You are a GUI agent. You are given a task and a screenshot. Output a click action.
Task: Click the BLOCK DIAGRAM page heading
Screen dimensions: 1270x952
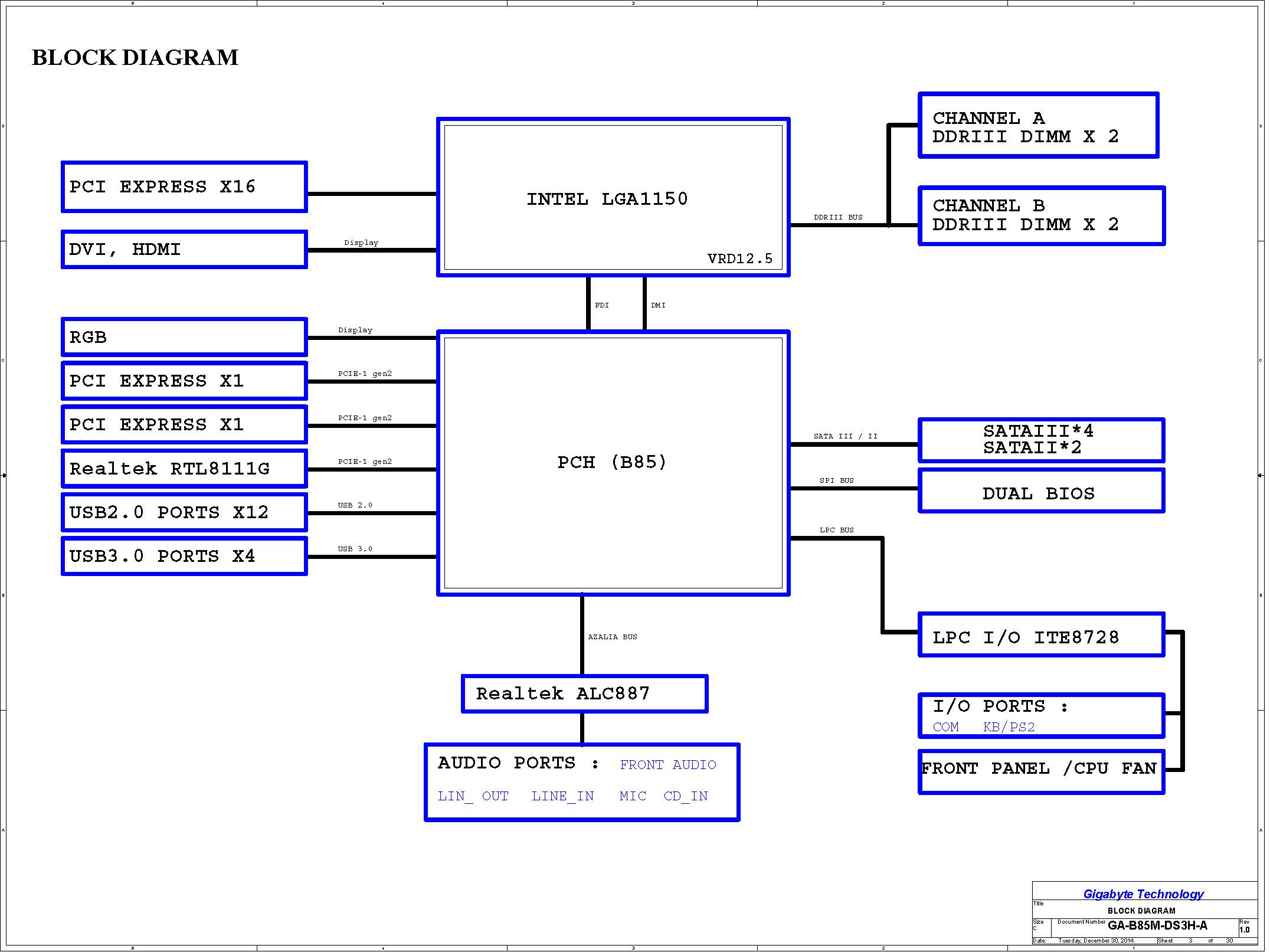pyautogui.click(x=135, y=57)
